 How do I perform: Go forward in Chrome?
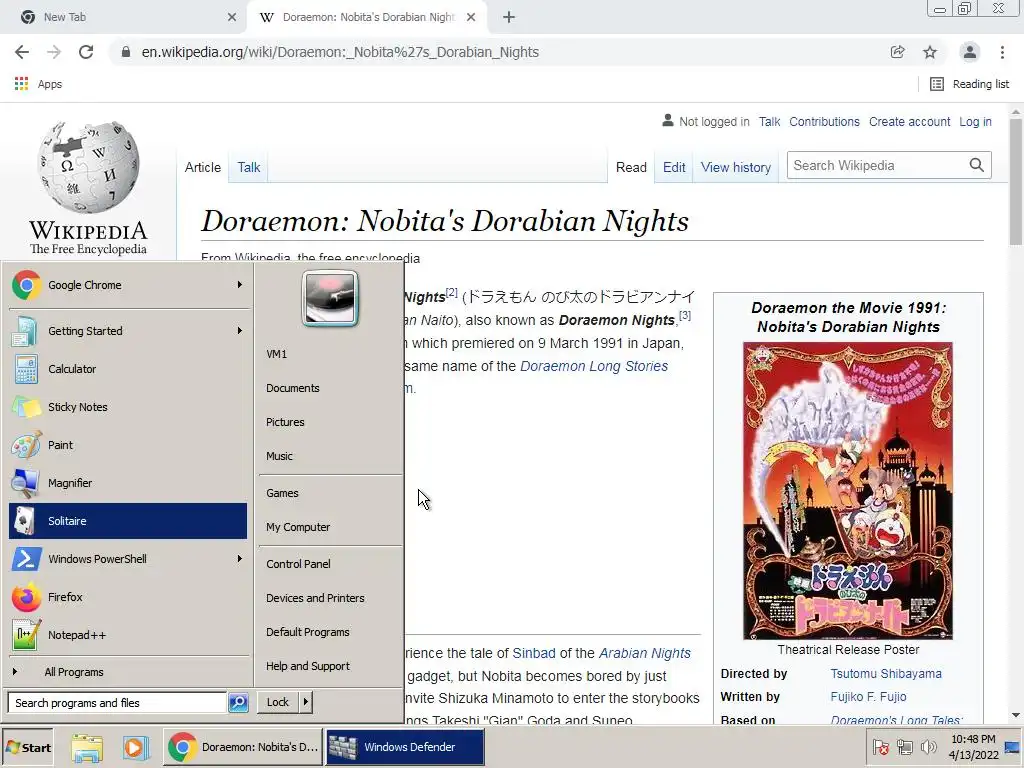point(54,52)
